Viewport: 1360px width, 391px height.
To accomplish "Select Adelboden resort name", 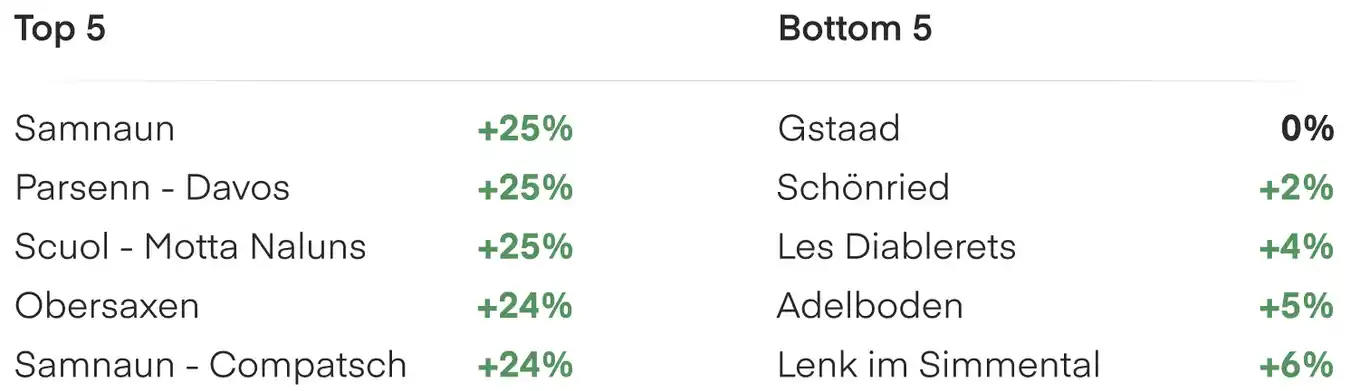I will coord(870,305).
